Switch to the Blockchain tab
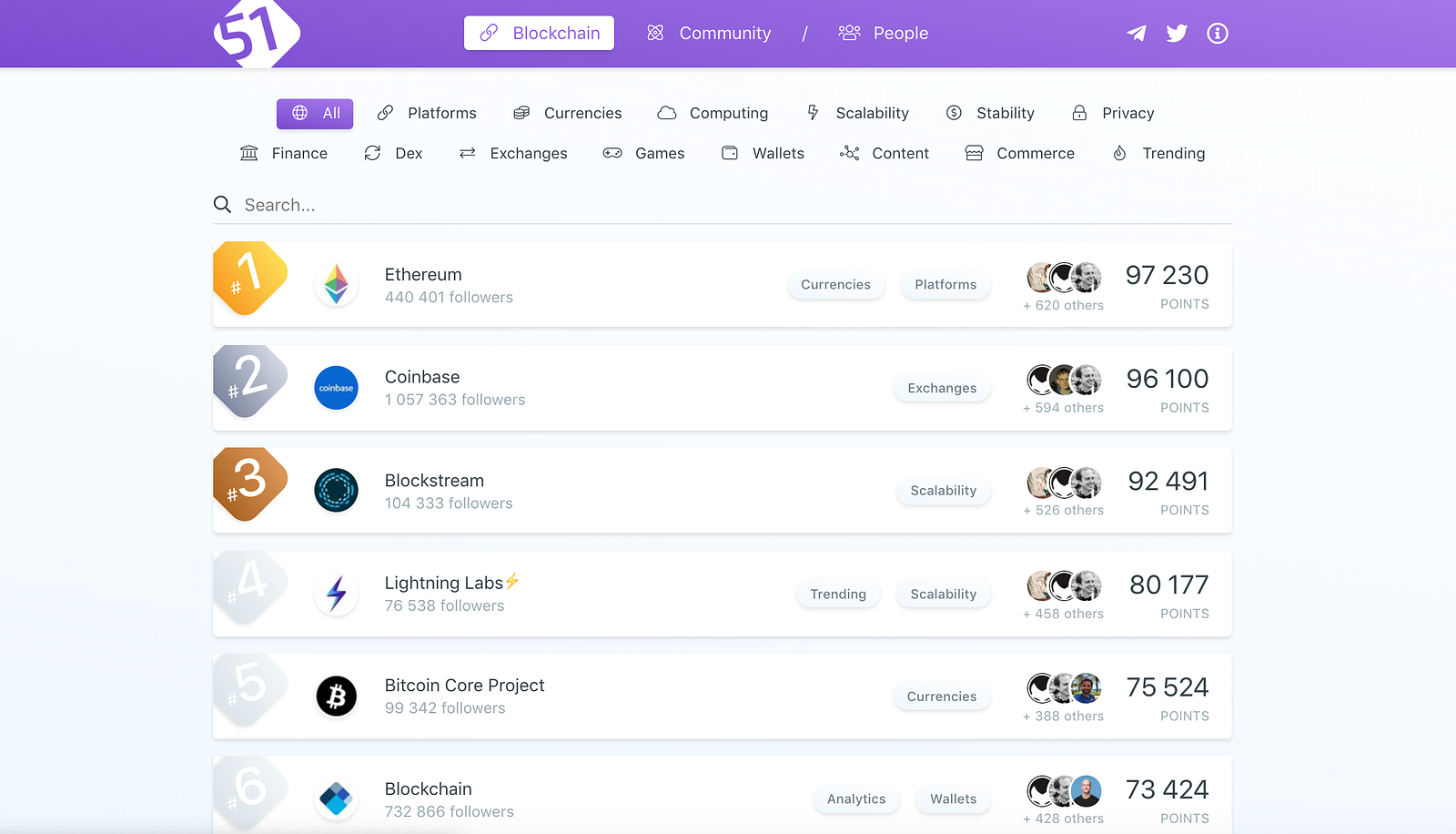The height and width of the screenshot is (834, 1456). [x=539, y=34]
